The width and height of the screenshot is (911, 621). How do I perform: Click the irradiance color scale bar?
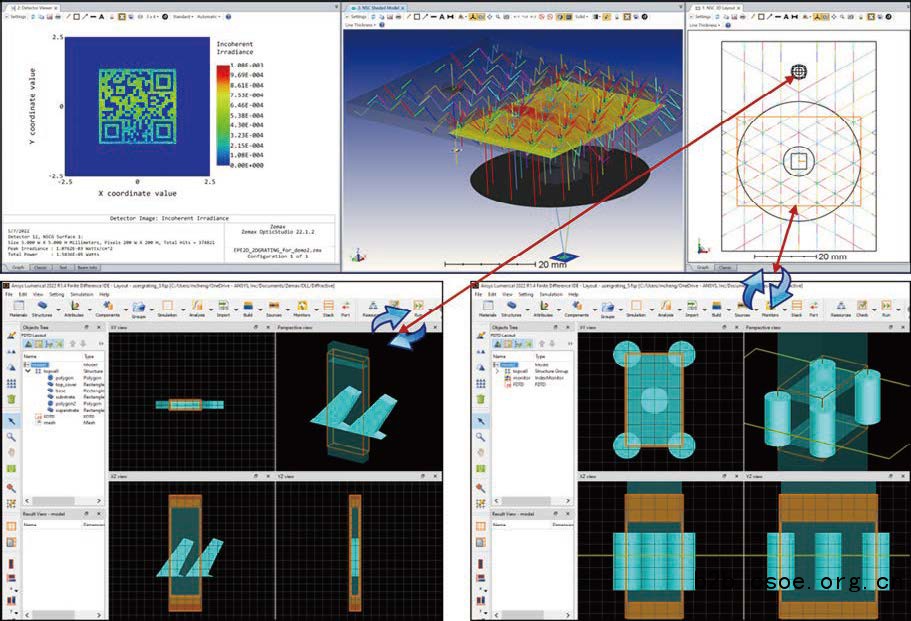pos(223,111)
